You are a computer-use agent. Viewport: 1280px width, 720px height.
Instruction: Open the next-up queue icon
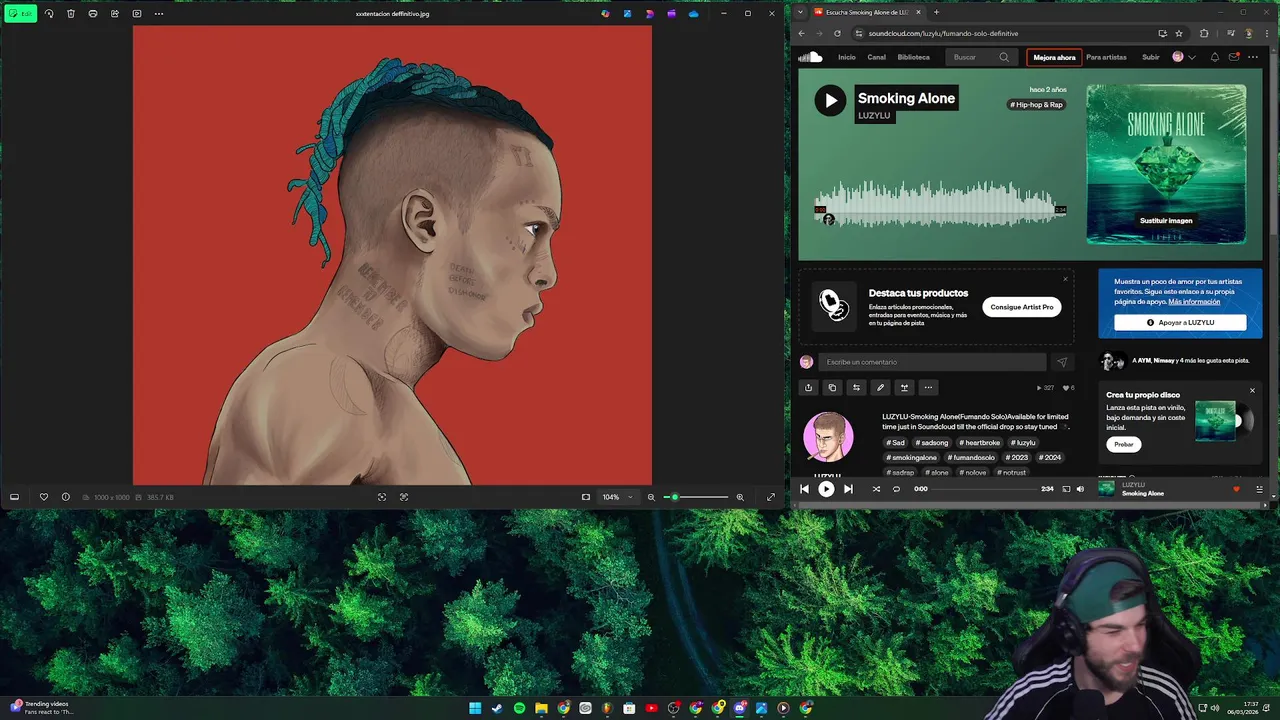pos(1259,489)
